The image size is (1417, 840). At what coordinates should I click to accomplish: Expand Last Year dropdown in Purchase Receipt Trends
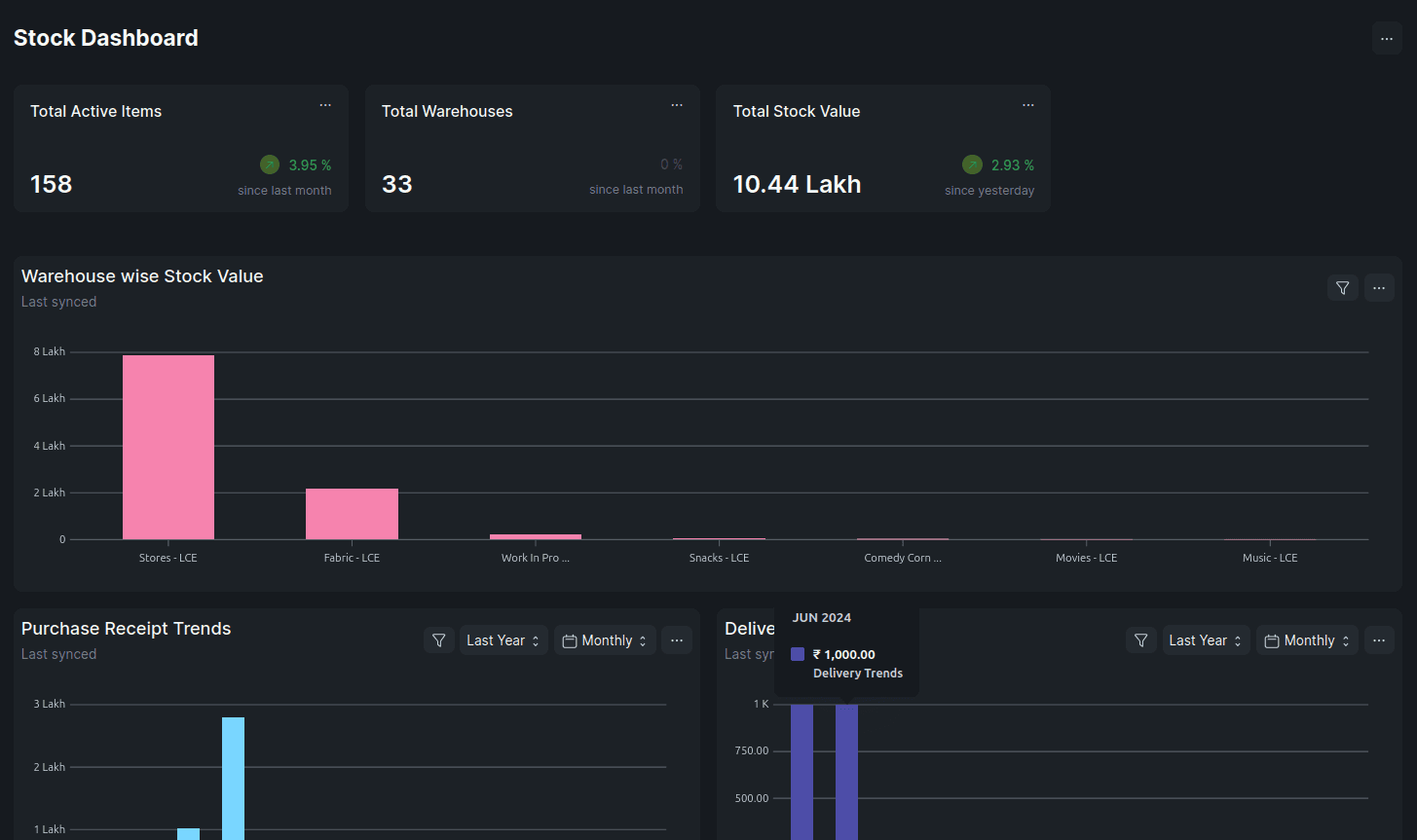(503, 640)
